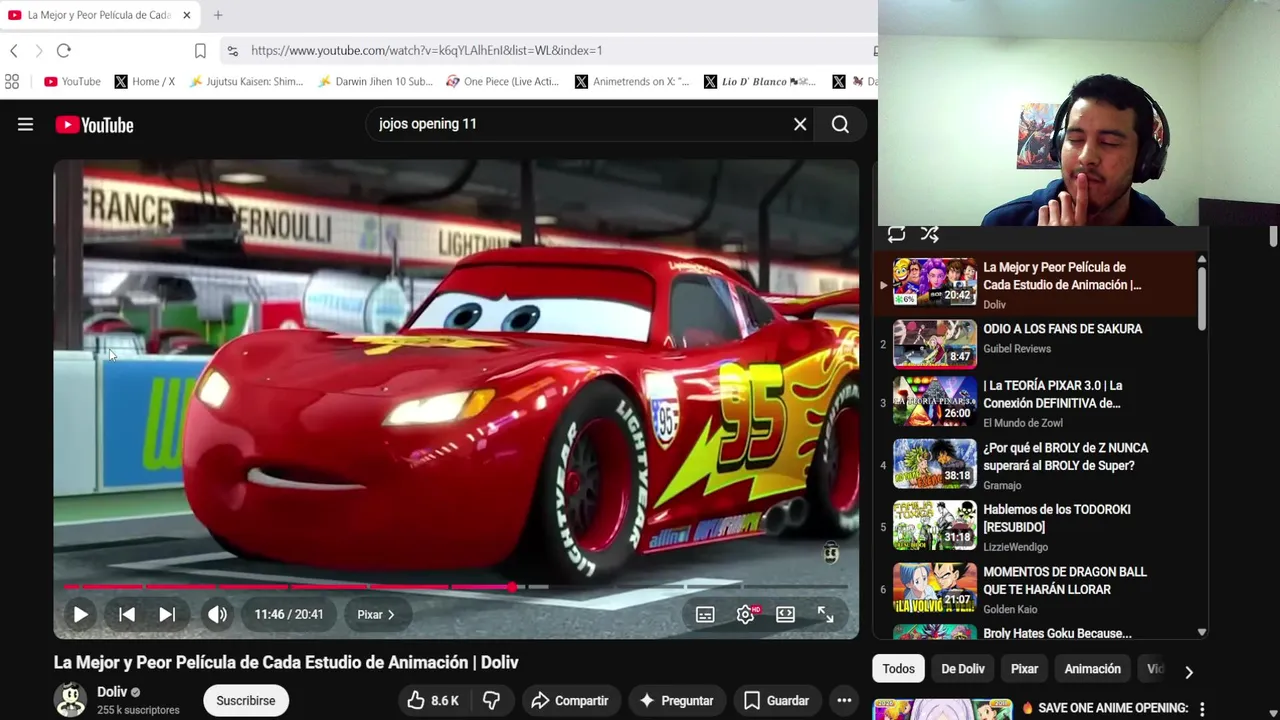
Task: Close the La Mejor y Peor Película tab
Action: click(x=186, y=15)
